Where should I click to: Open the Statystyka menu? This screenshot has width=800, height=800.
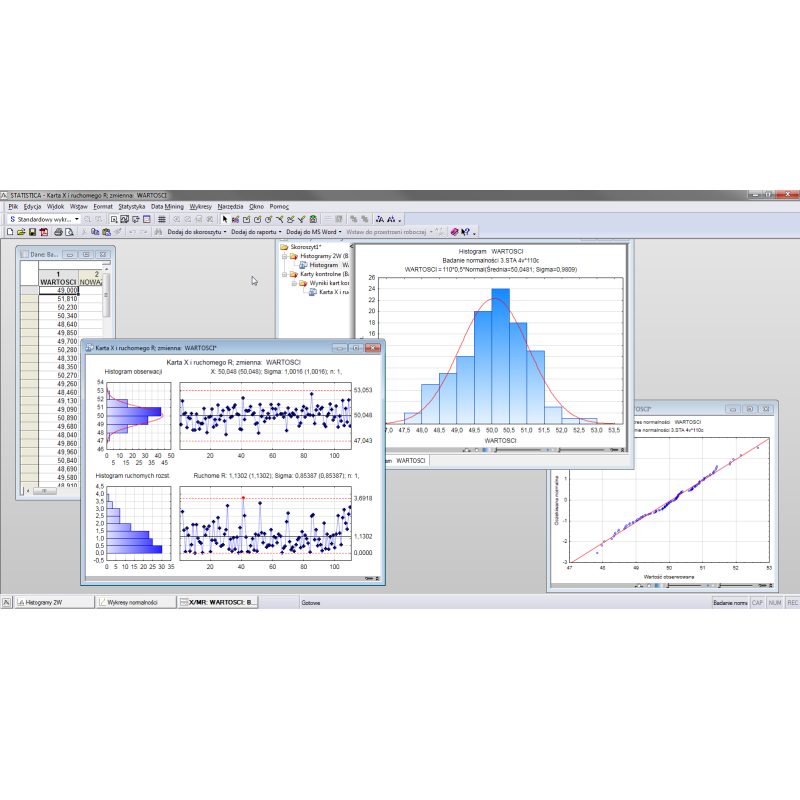pyautogui.click(x=131, y=206)
